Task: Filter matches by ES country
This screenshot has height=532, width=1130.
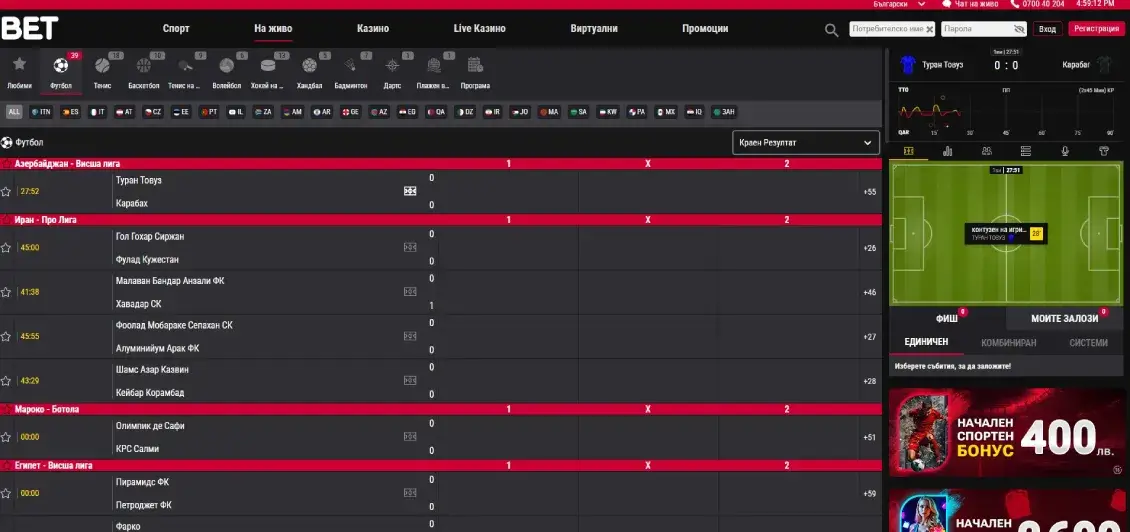Action: [70, 112]
